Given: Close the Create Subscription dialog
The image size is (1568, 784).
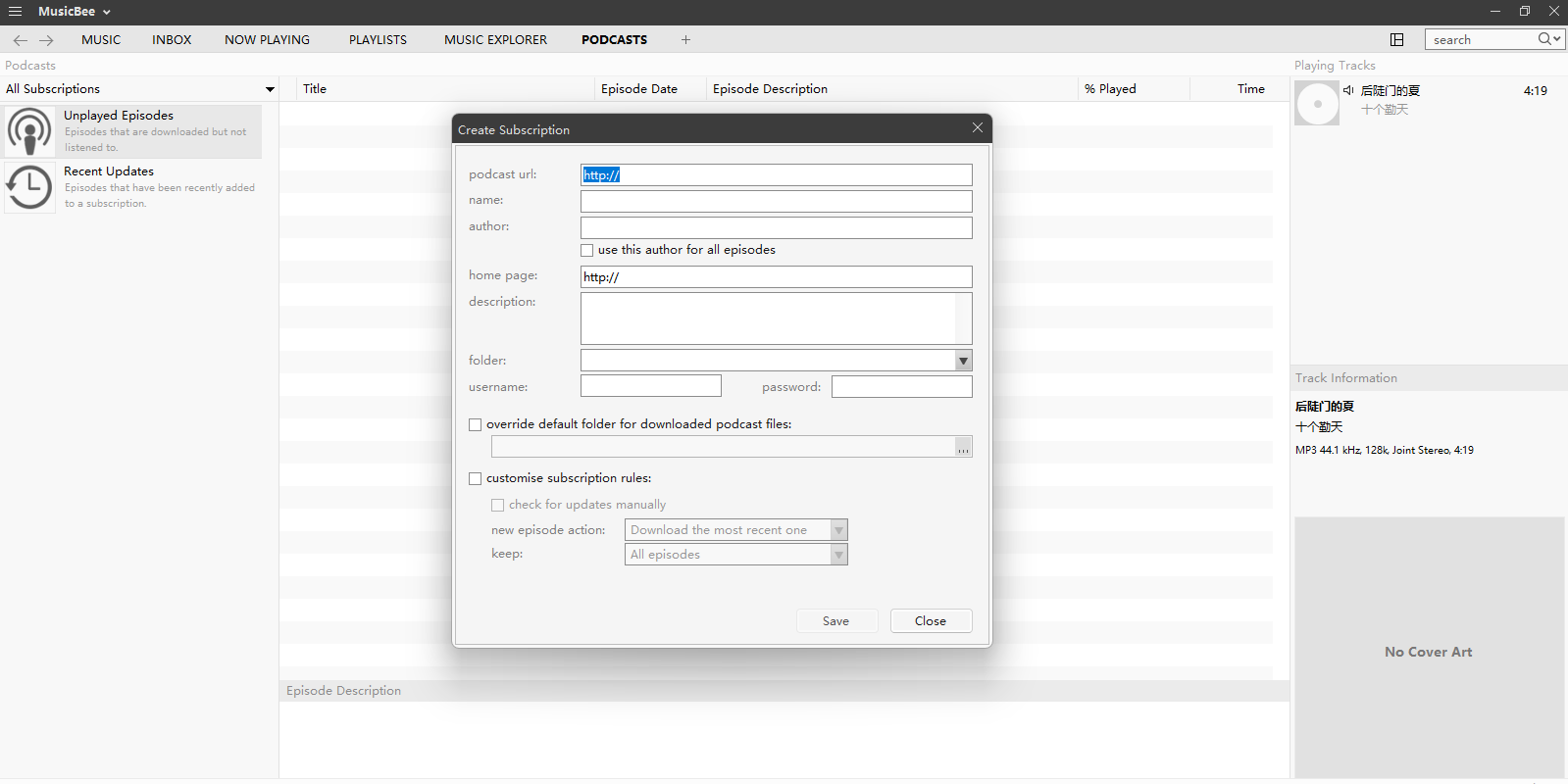Looking at the screenshot, I should [x=977, y=128].
